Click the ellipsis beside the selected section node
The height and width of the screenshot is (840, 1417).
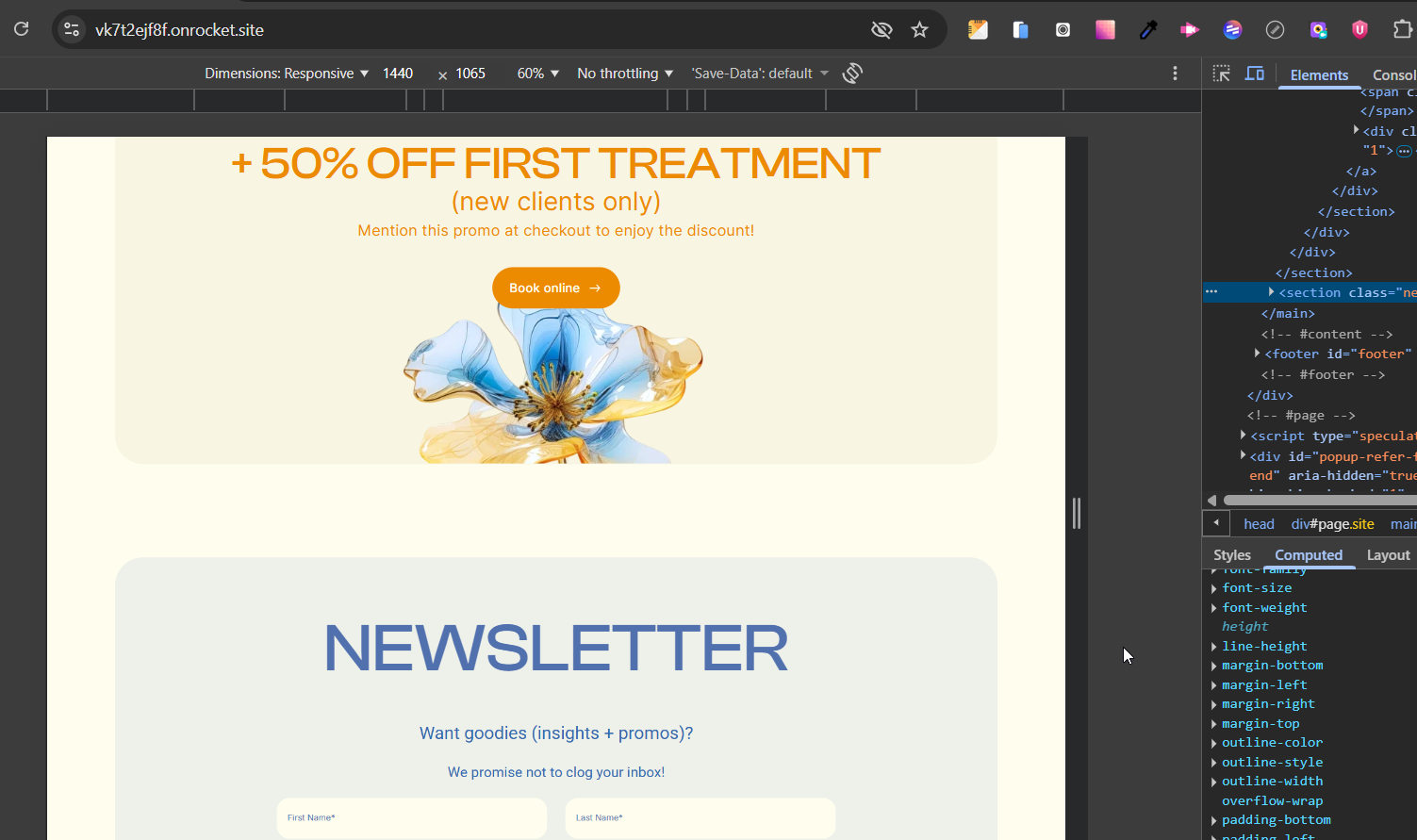point(1211,292)
